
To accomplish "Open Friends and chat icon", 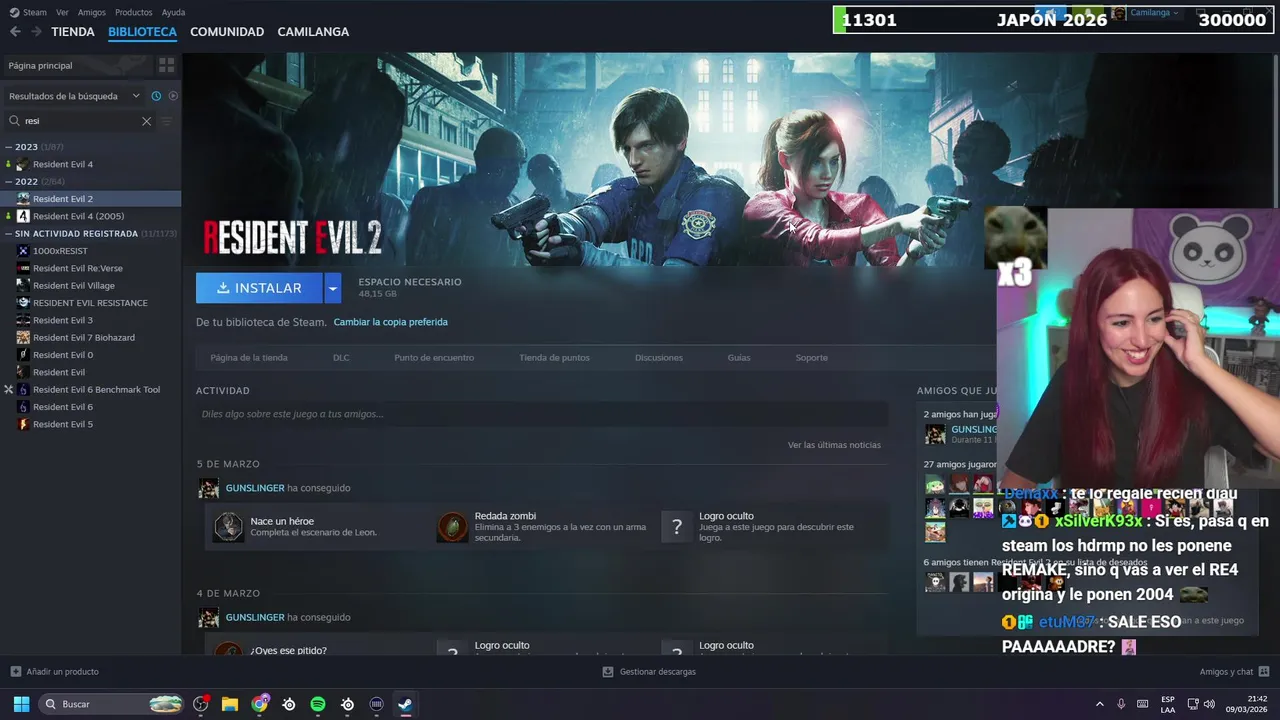I will point(1264,671).
